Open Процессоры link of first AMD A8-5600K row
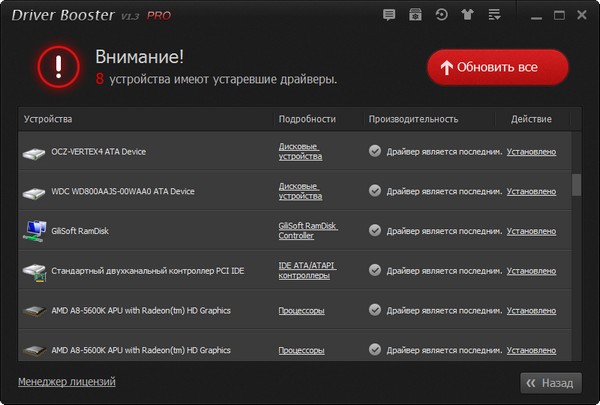The height and width of the screenshot is (405, 600). [x=302, y=310]
